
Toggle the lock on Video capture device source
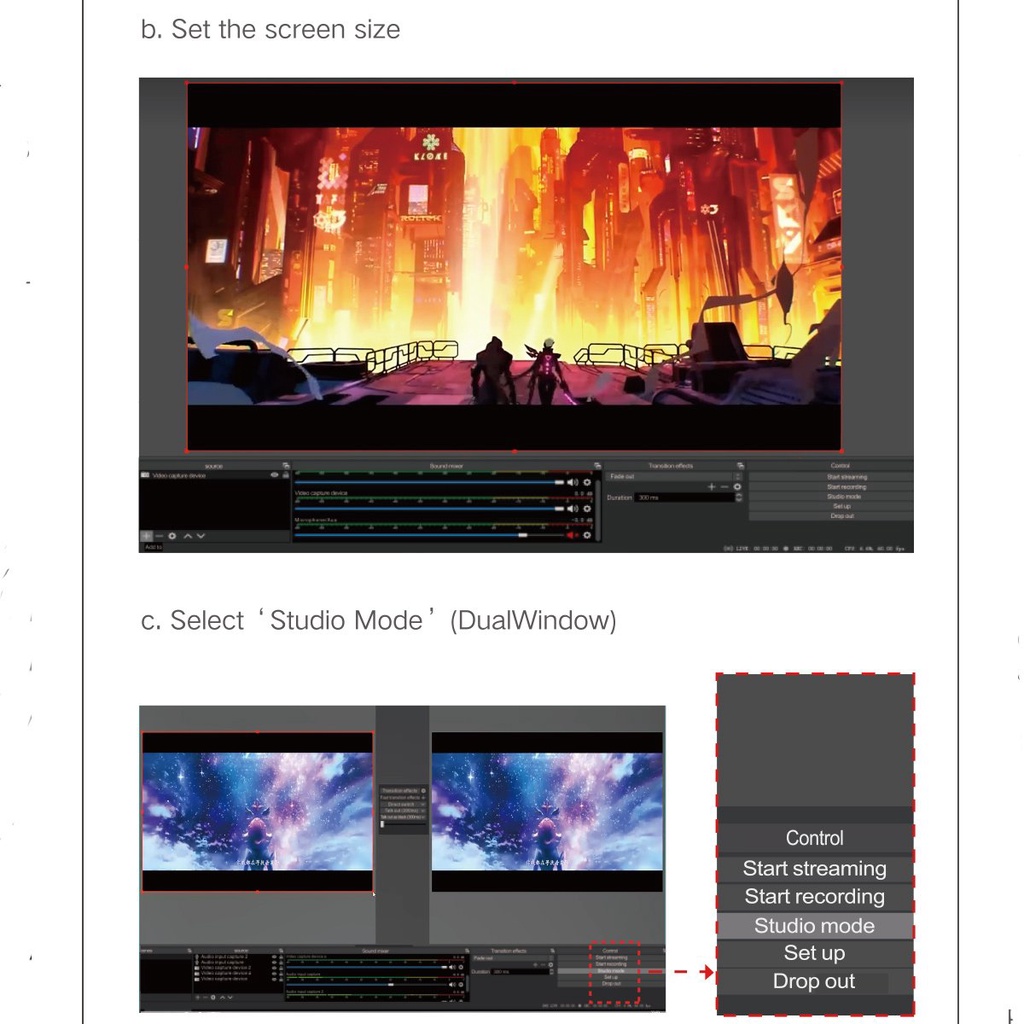285,476
